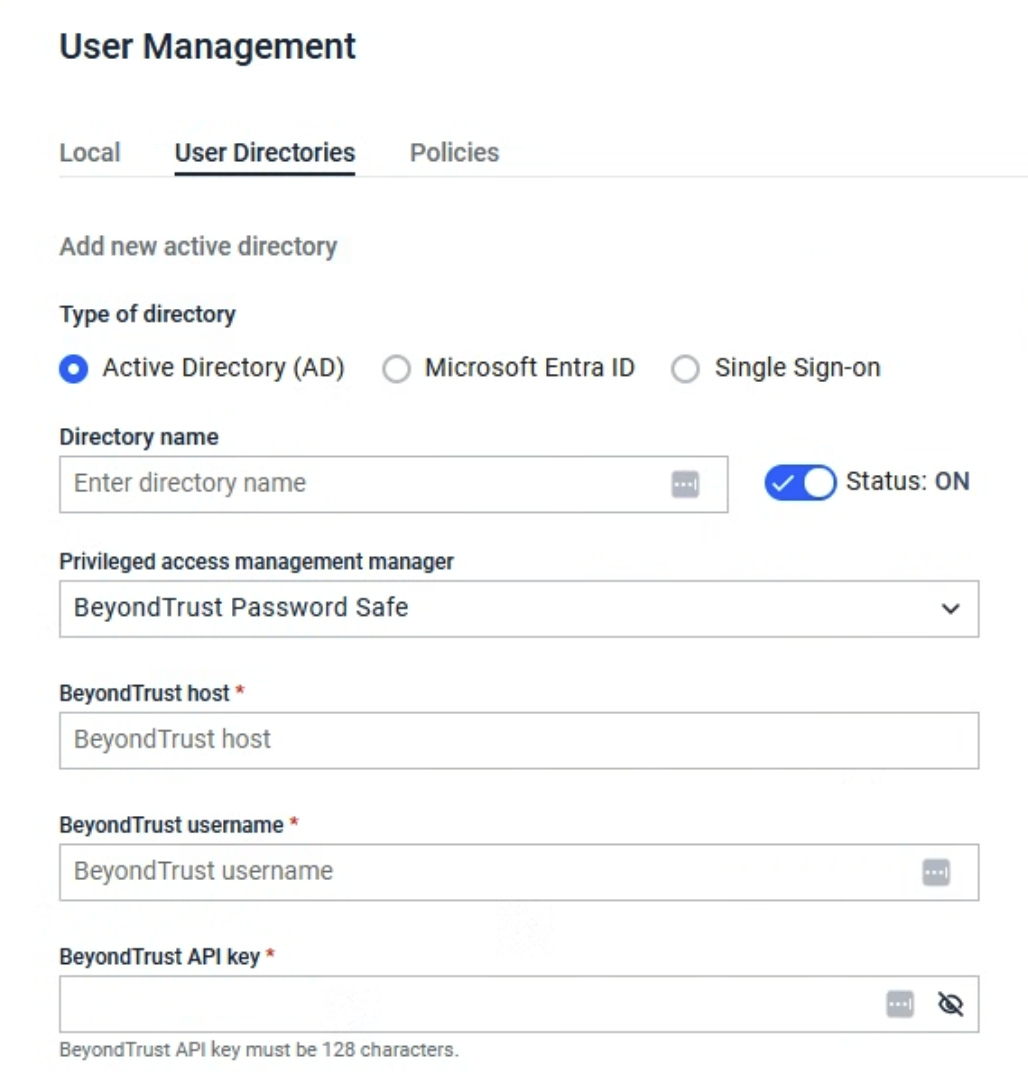Open the Privileged access management manager dropdown
This screenshot has height=1084, width=1028.
(519, 608)
